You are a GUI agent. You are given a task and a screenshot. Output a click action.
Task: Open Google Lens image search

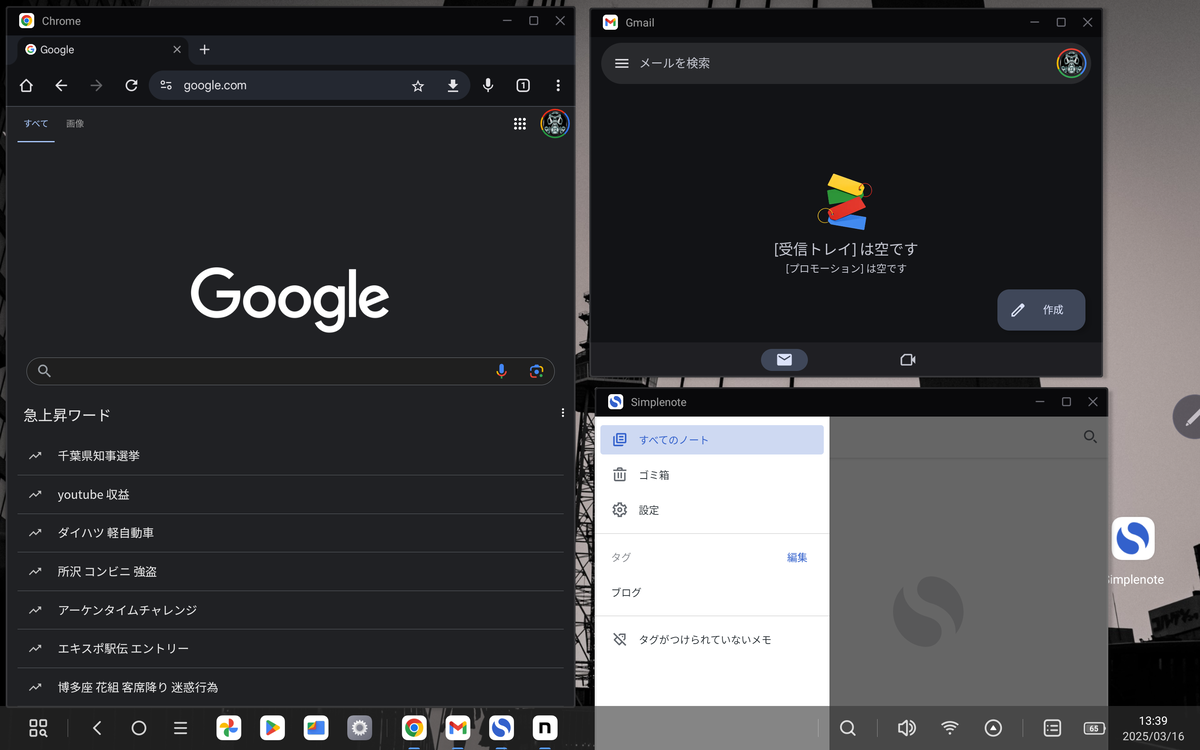(536, 371)
